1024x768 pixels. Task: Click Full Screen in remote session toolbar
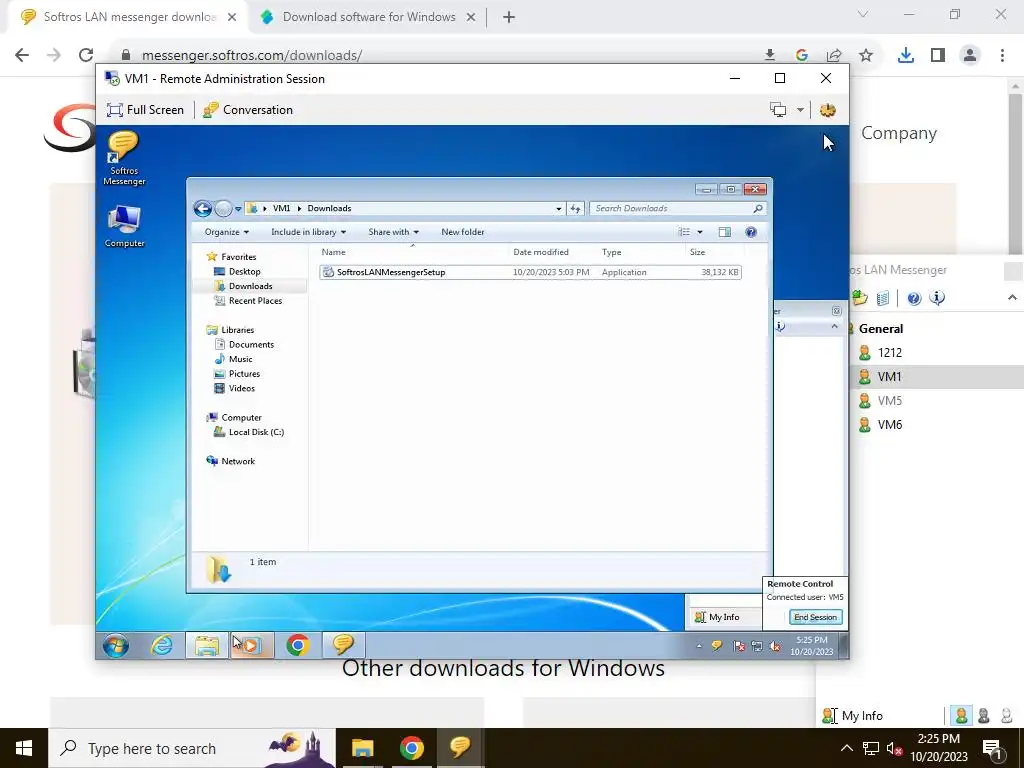coord(146,110)
